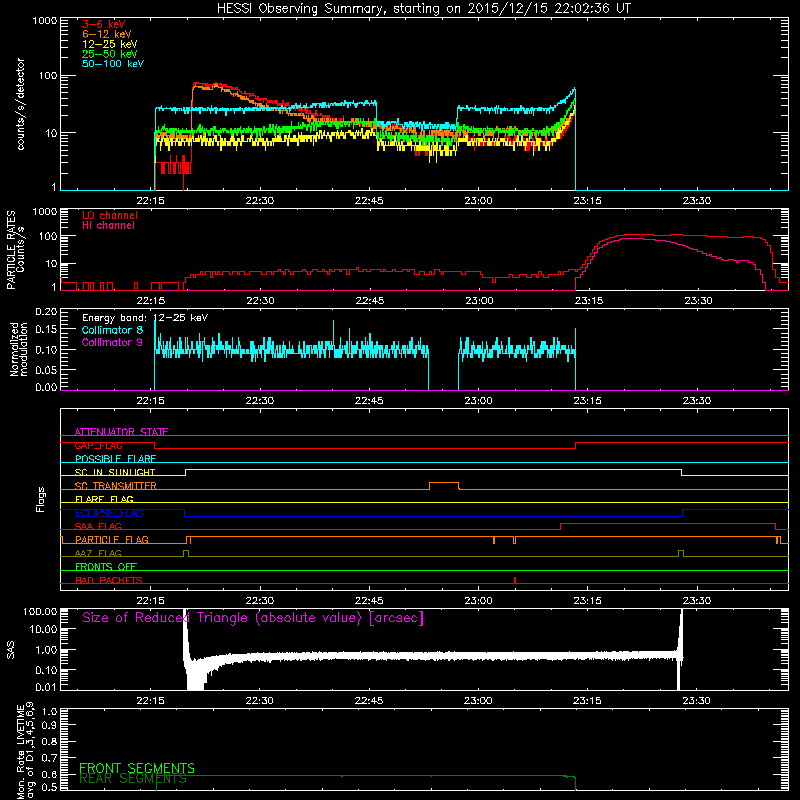Click the Size of Reduced Triangle label

pyautogui.click(x=253, y=618)
